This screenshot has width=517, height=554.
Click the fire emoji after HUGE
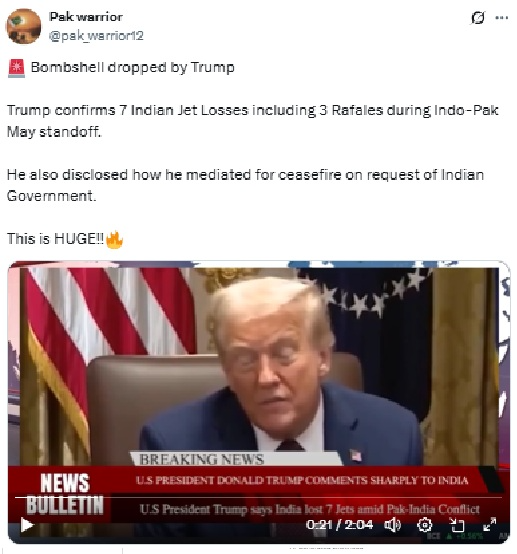pos(114,240)
